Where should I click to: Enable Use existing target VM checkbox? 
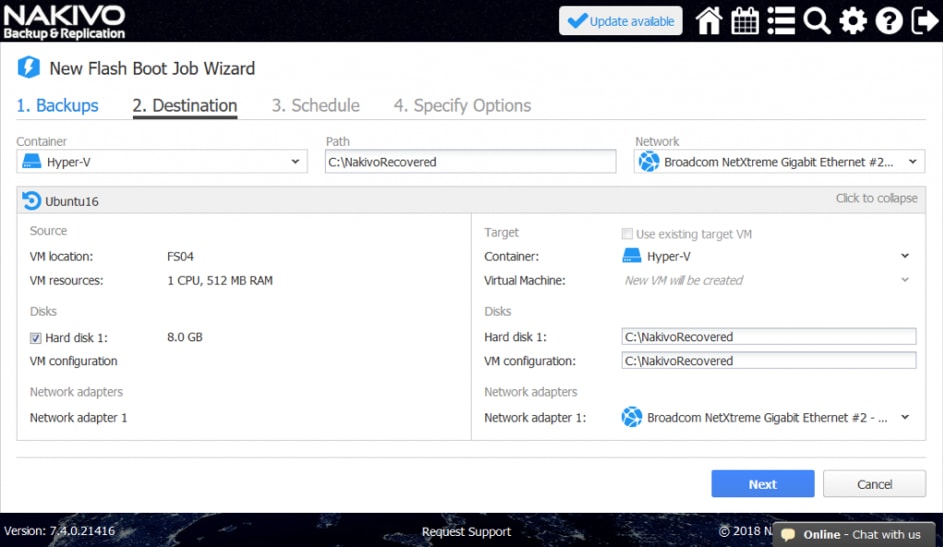627,234
